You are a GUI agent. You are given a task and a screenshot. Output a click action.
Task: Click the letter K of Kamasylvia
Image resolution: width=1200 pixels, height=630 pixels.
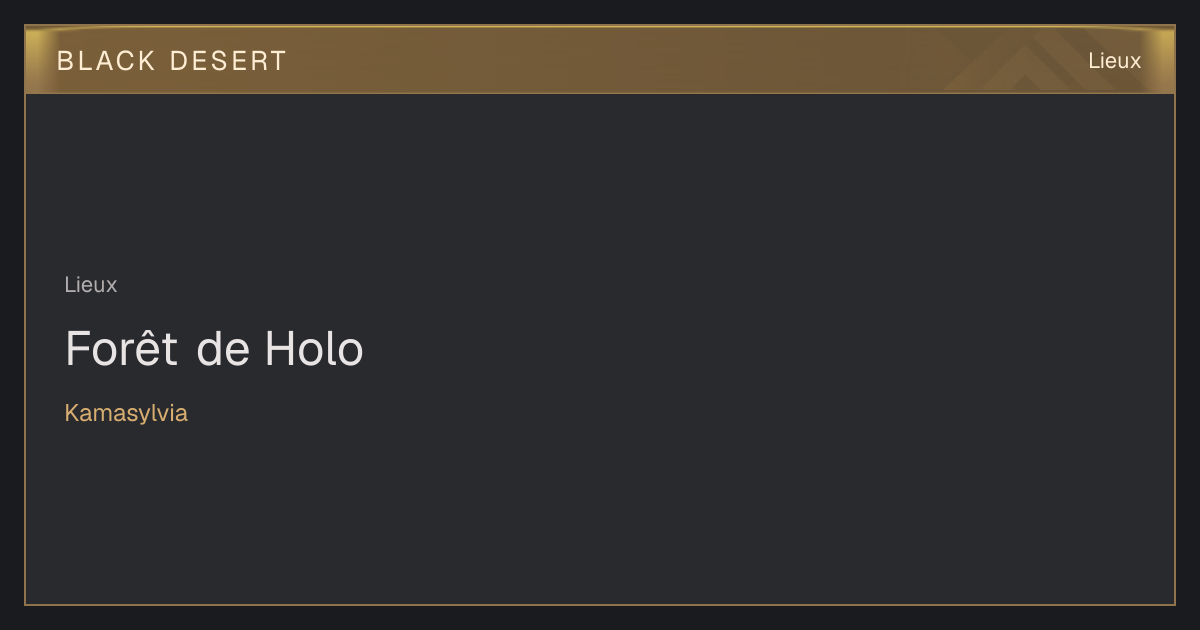point(72,413)
